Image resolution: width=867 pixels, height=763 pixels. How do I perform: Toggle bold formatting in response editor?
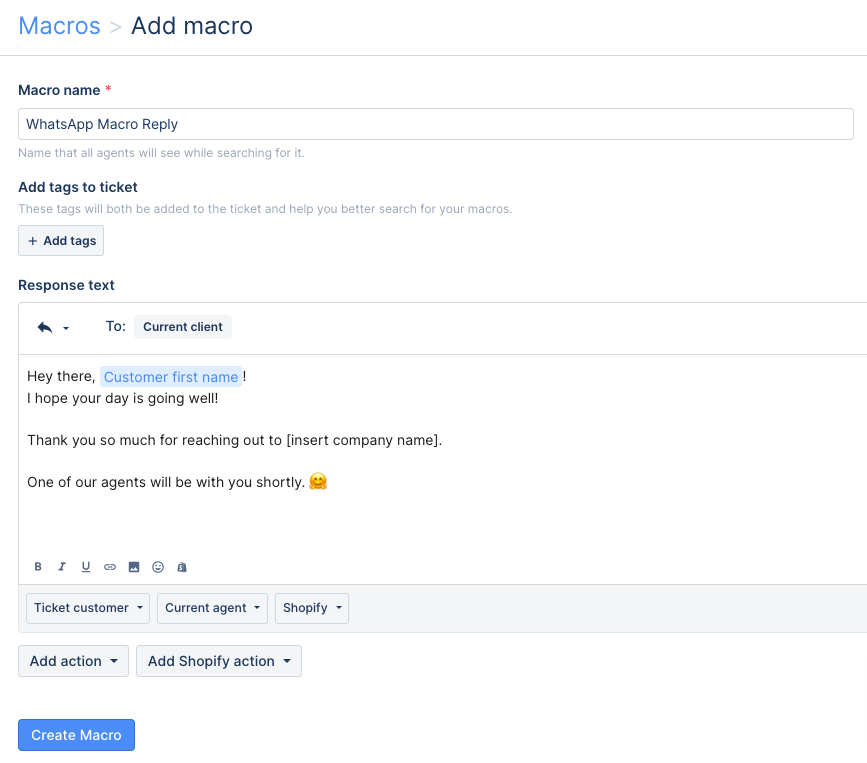tap(38, 567)
